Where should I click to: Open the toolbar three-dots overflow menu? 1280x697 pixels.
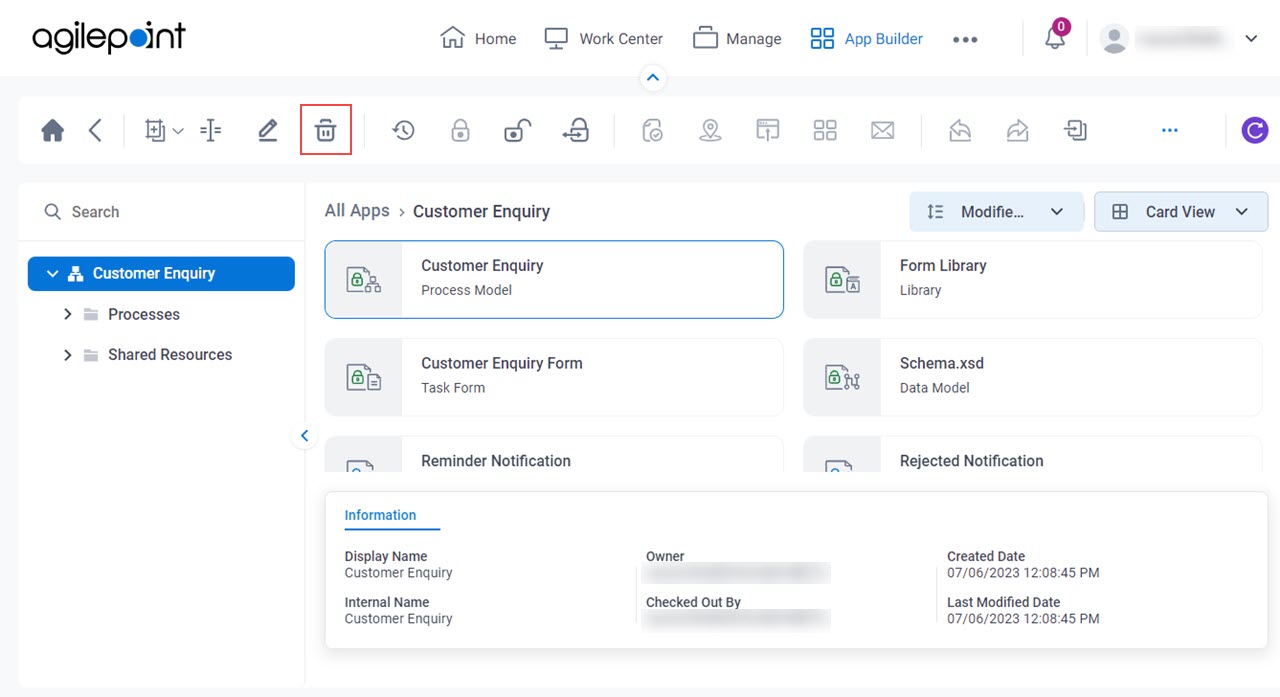[x=1170, y=130]
